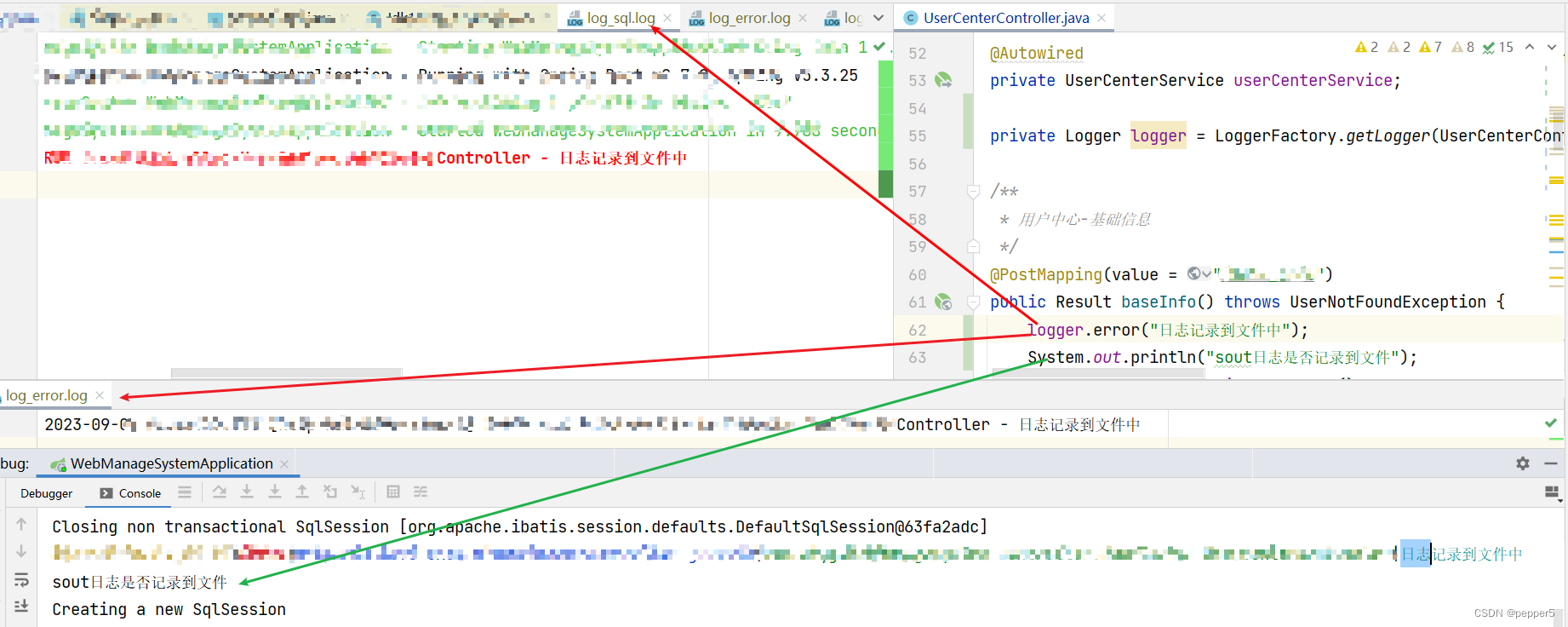Click the Spring request mapping gutter icon on line 61
This screenshot has width=1568, height=627.
point(943,302)
